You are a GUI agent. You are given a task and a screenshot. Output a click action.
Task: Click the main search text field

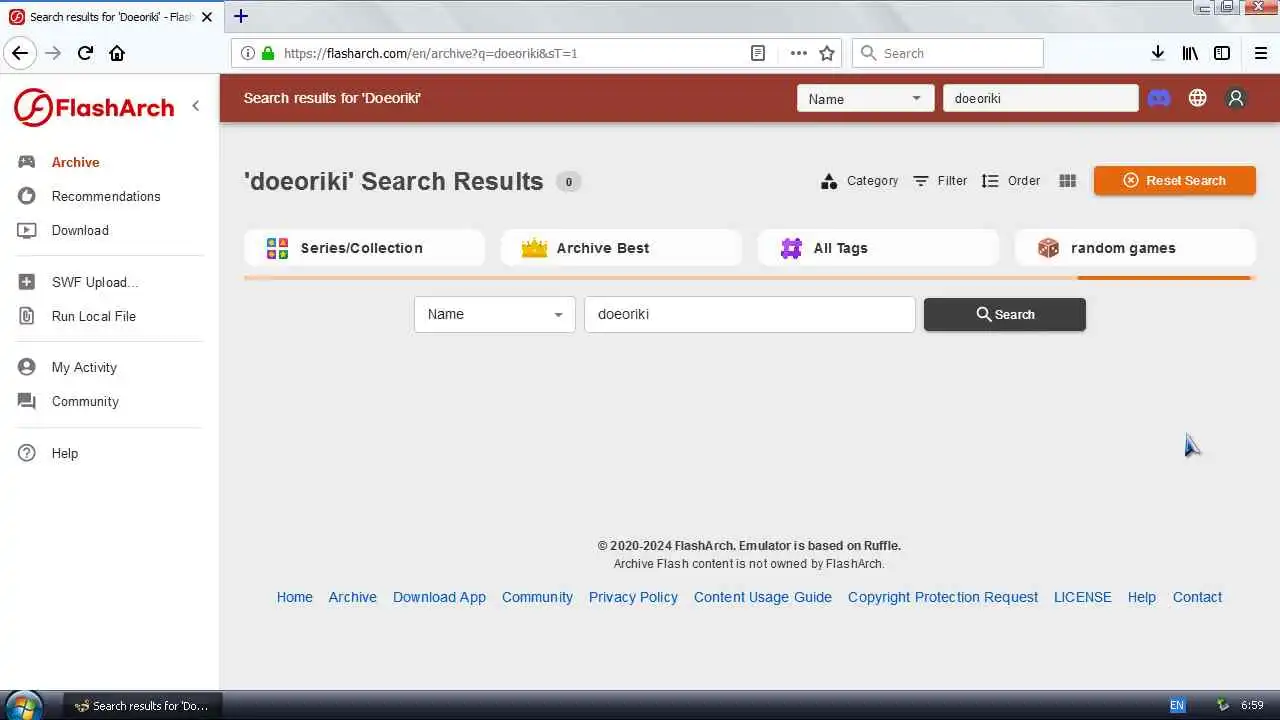tap(749, 314)
